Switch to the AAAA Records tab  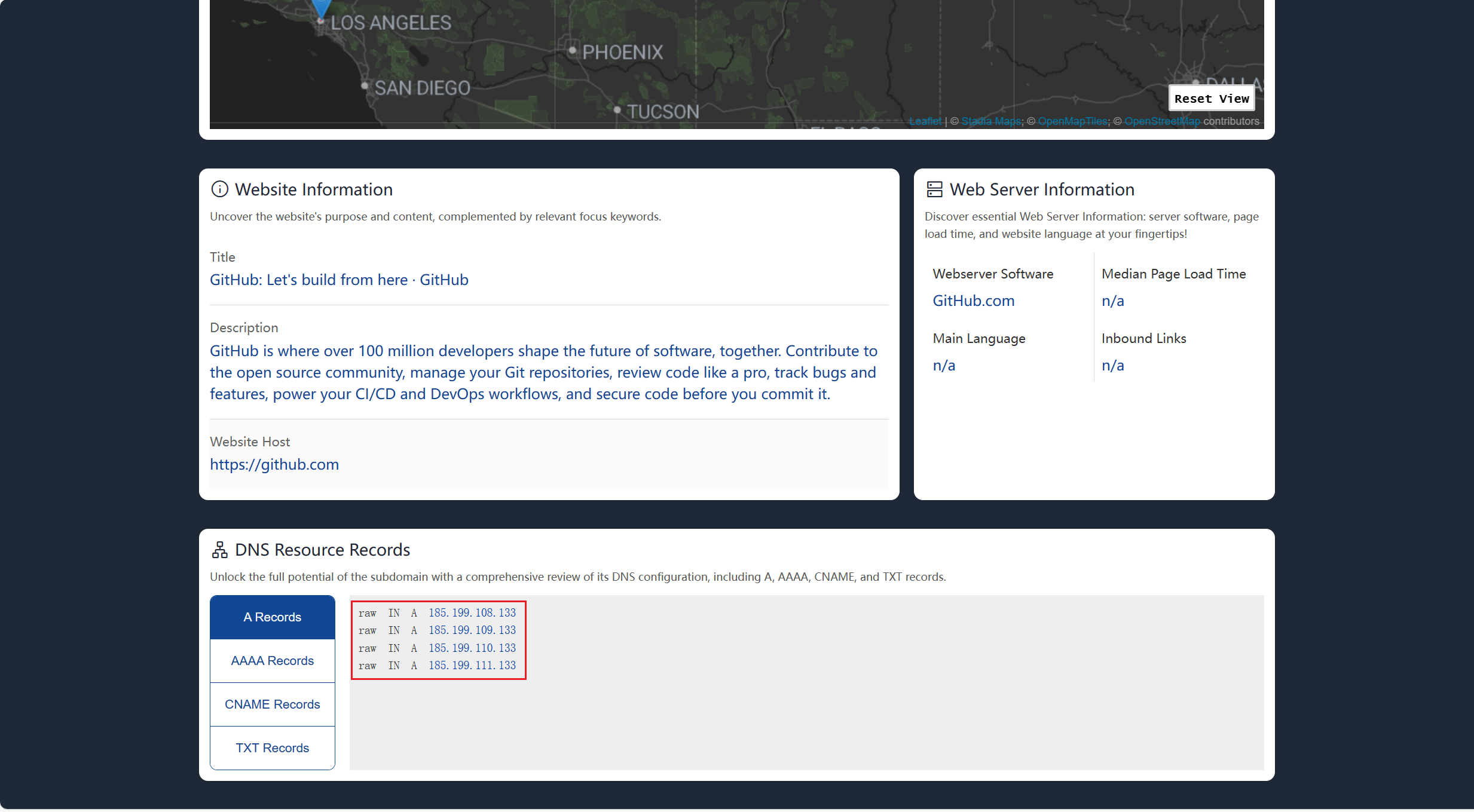273,661
